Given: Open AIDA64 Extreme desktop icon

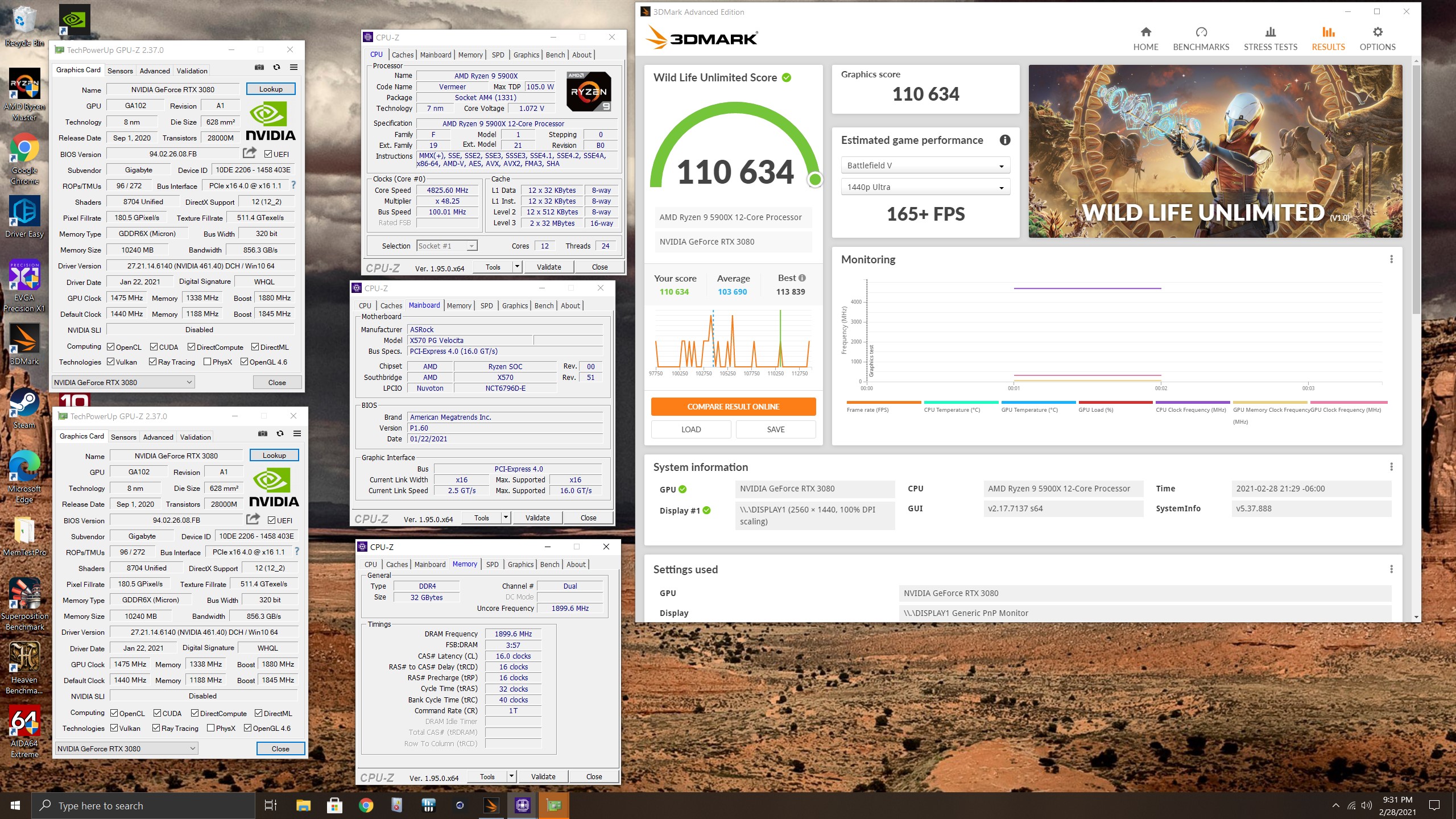Looking at the screenshot, I should 24,732.
